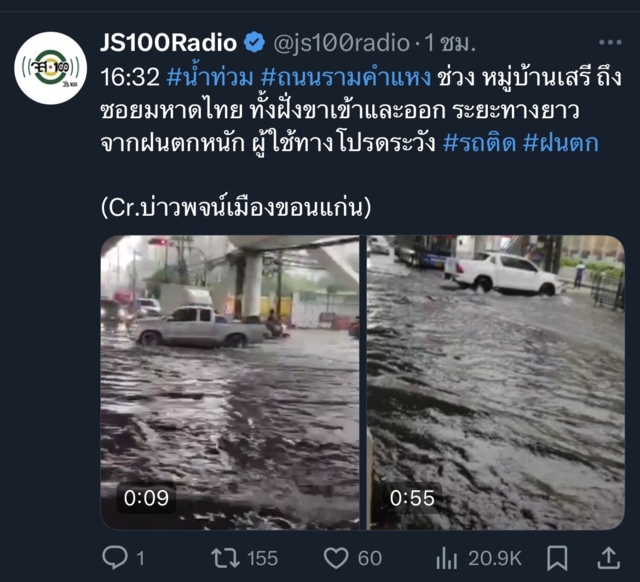Click the 0:55 duration badge
Screen dimensions: 640x582
pyautogui.click(x=412, y=498)
